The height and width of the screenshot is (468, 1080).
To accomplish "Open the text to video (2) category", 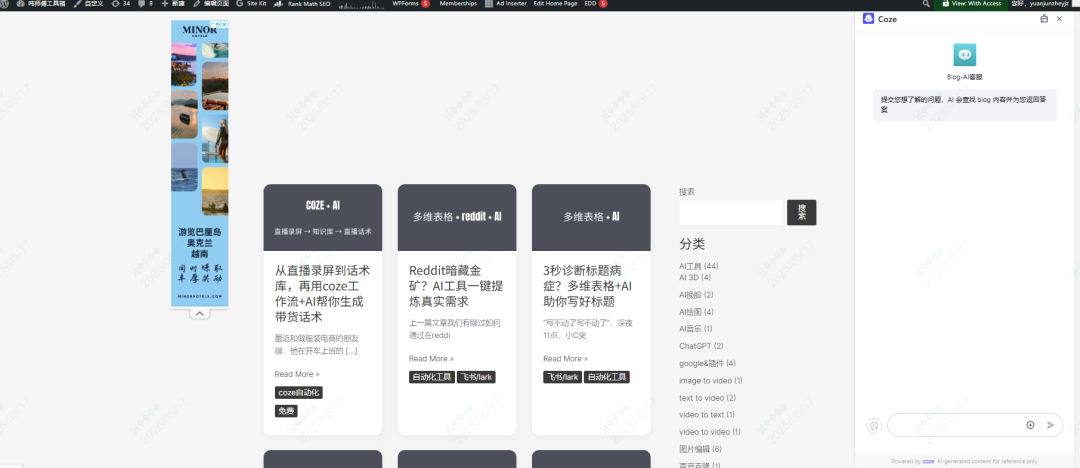I will pos(707,398).
